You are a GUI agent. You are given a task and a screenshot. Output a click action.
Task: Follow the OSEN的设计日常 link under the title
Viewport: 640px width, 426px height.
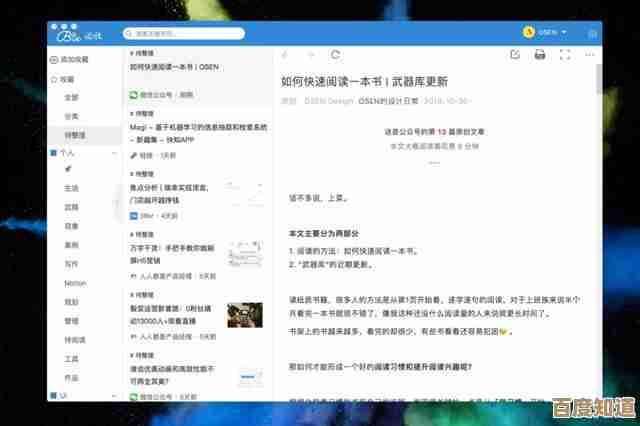[x=388, y=100]
